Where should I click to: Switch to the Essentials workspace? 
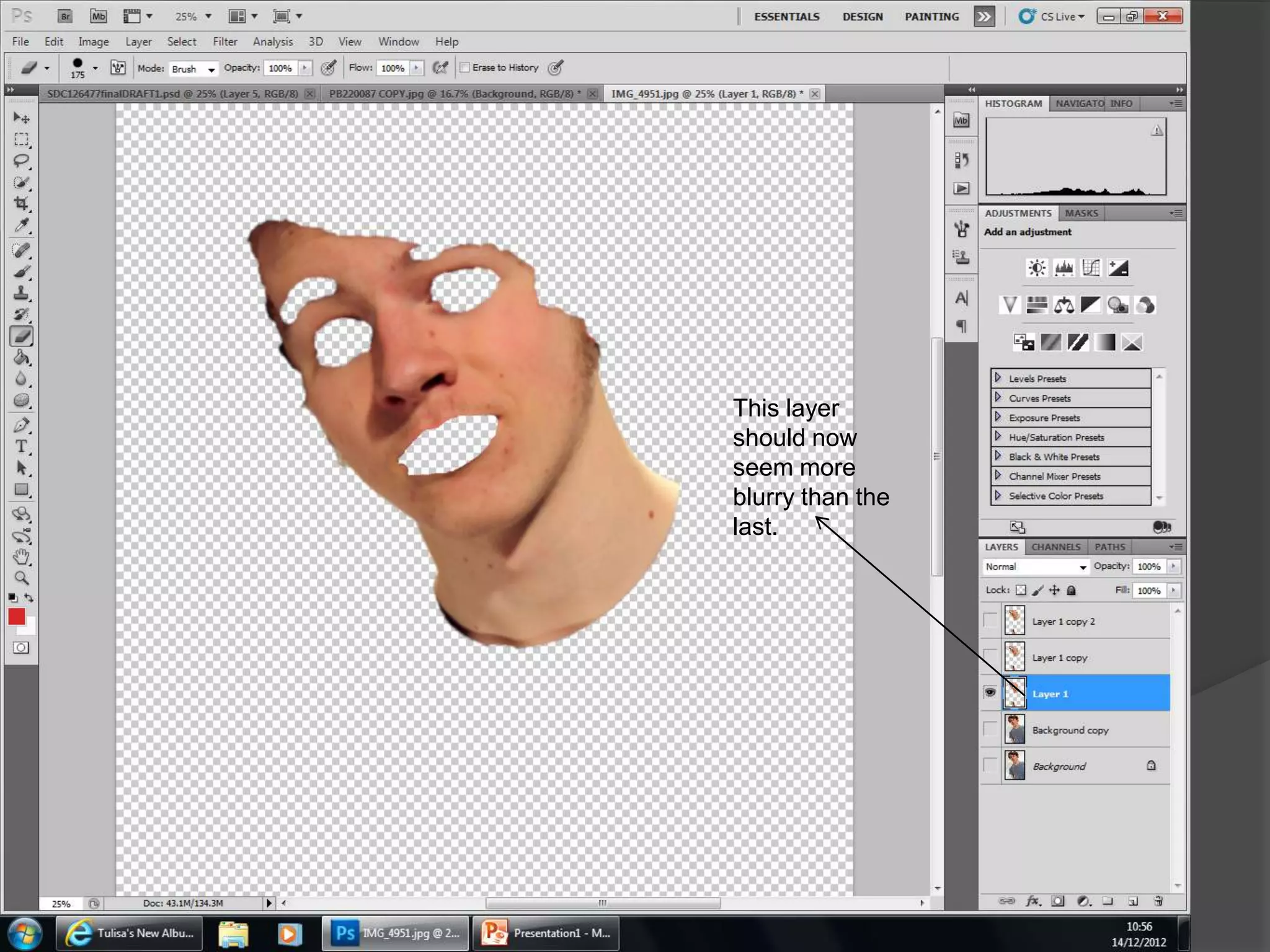point(786,17)
